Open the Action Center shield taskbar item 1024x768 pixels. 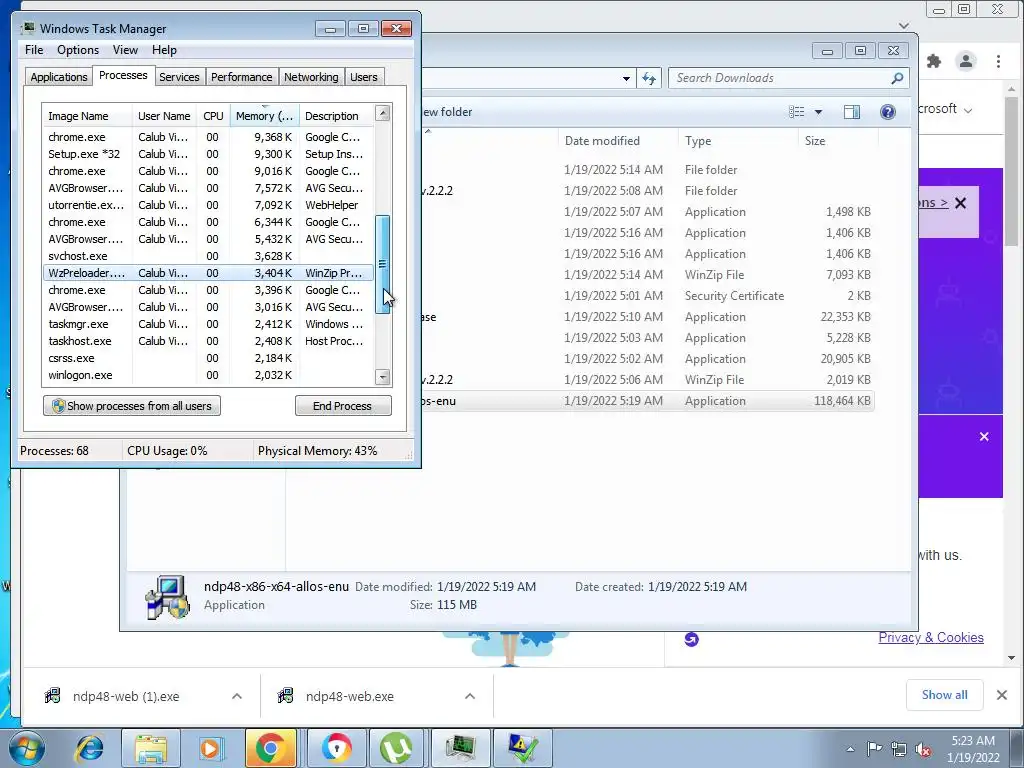[x=522, y=748]
